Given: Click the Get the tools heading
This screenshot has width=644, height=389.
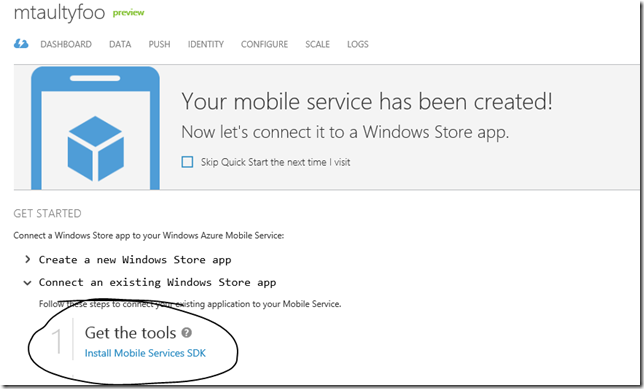Looking at the screenshot, I should click(130, 333).
